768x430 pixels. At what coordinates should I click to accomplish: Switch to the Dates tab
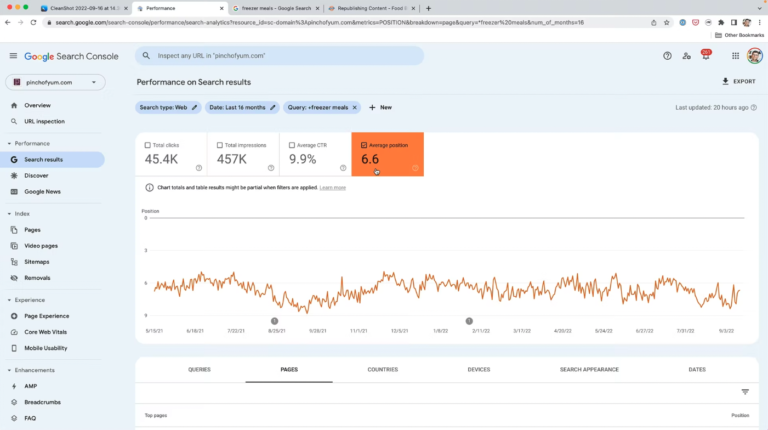pos(697,370)
